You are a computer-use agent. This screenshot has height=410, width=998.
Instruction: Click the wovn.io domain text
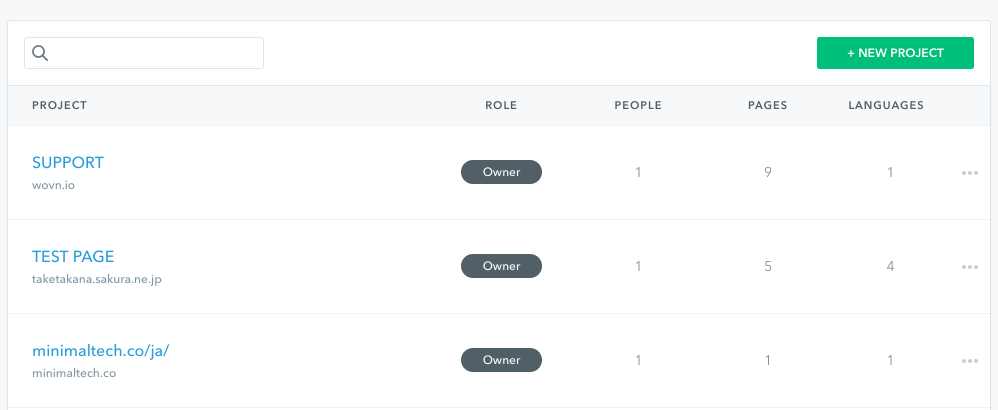point(53,185)
